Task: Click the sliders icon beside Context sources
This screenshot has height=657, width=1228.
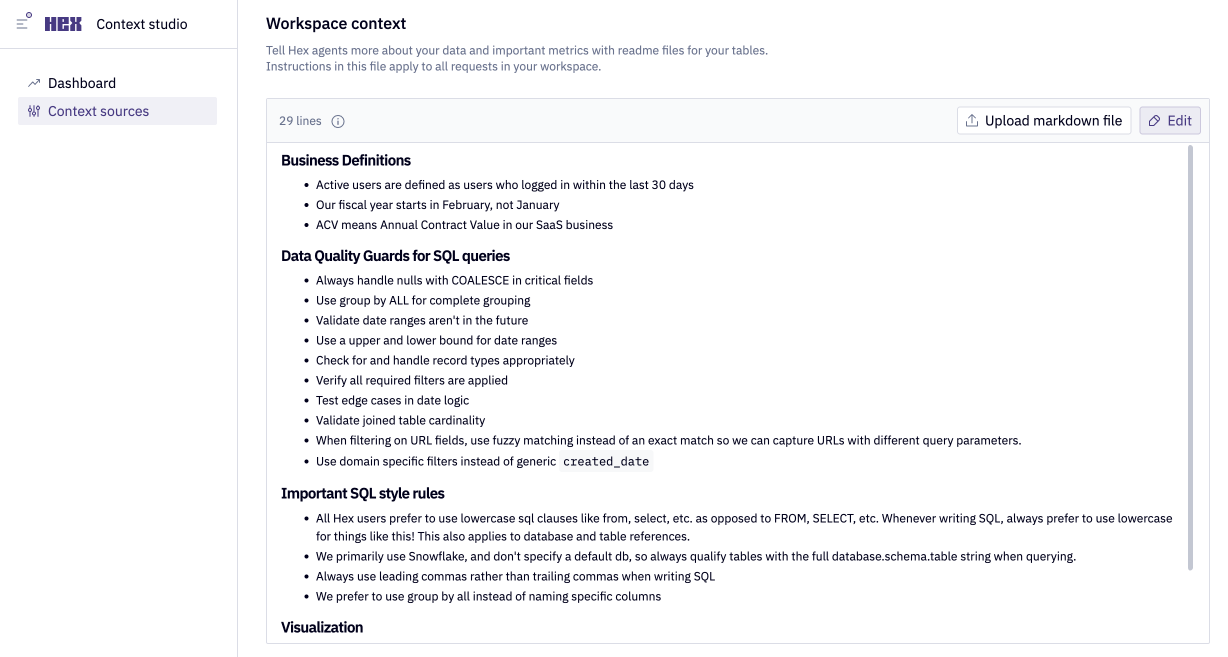Action: (33, 111)
